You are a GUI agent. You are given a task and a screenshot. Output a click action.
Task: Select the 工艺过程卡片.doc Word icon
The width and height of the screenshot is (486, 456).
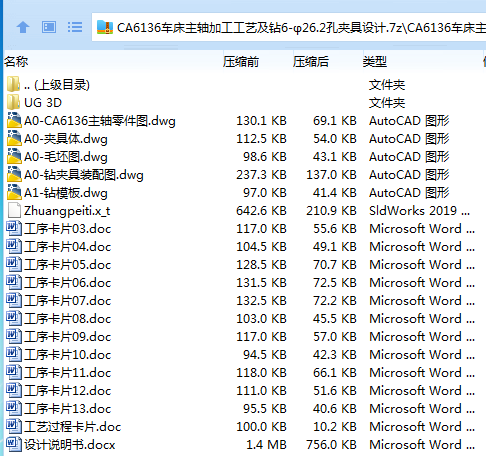coord(14,426)
